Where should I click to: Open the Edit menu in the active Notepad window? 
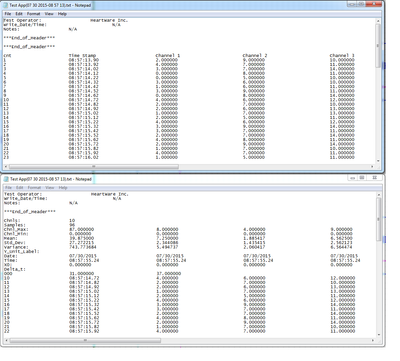[19, 14]
